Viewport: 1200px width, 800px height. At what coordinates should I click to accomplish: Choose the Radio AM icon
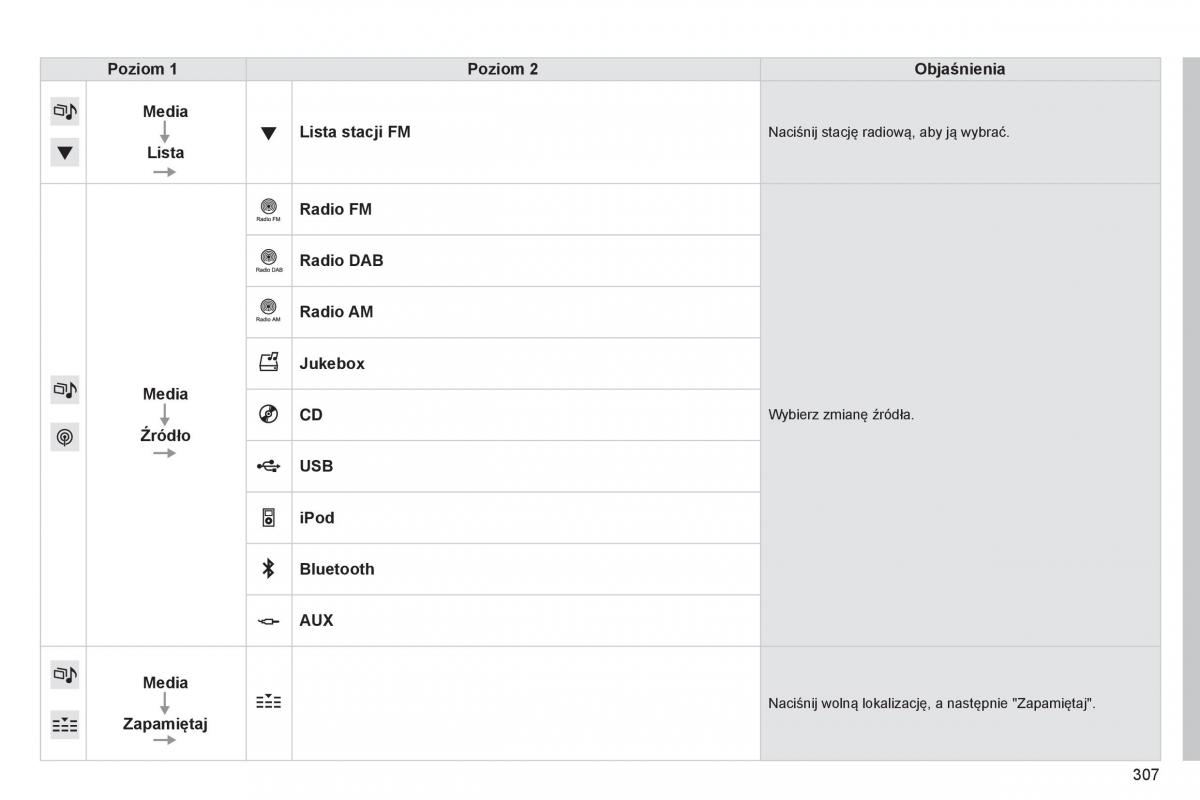tap(268, 311)
